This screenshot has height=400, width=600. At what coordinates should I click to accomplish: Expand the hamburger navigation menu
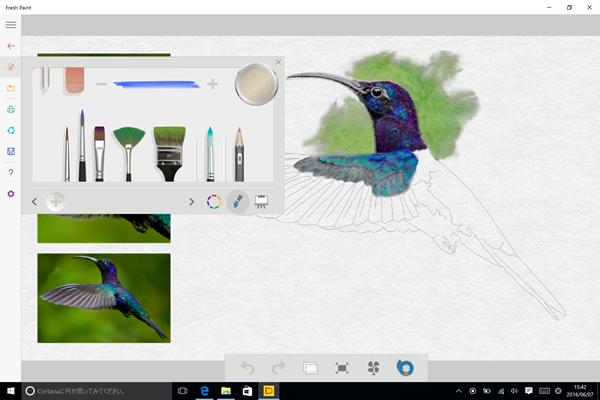[x=10, y=24]
